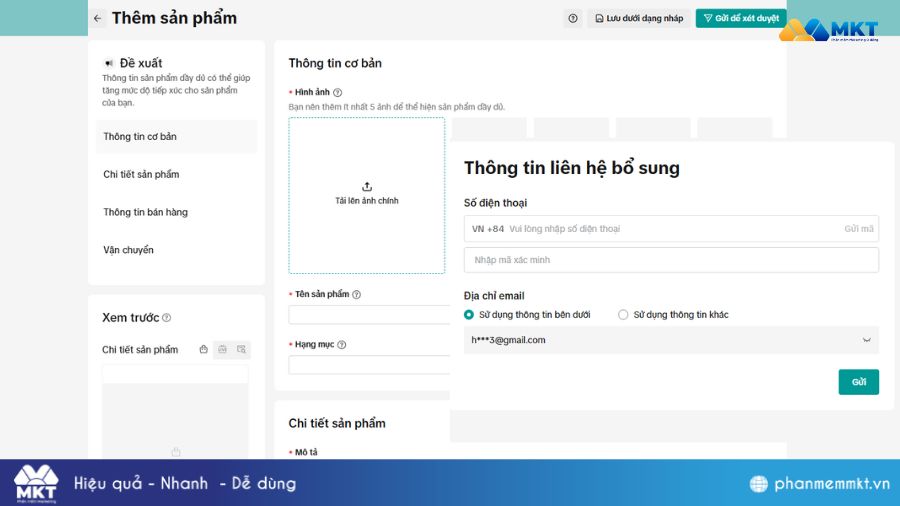The image size is (900, 506).
Task: Click the Tên sản phẩm help icon
Action: (356, 294)
